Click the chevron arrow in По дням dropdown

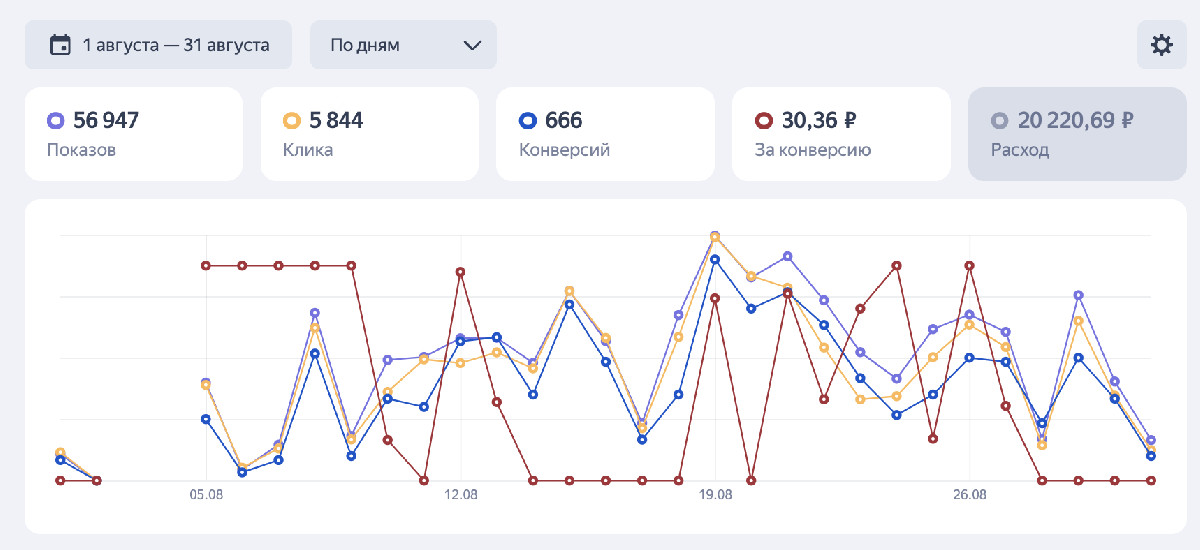click(x=472, y=45)
